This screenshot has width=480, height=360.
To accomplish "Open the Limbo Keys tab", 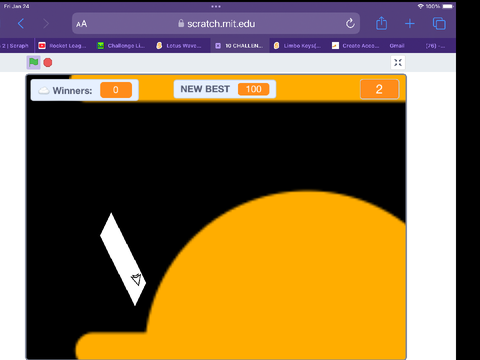I will pyautogui.click(x=298, y=46).
